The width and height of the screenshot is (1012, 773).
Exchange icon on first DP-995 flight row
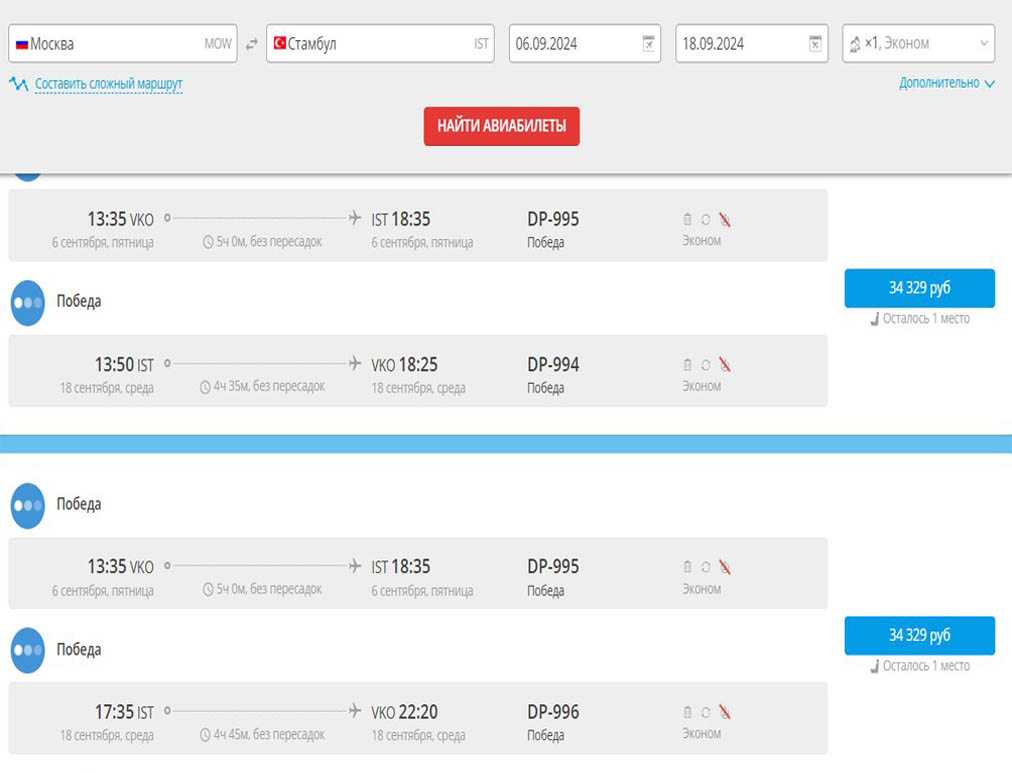coord(705,219)
